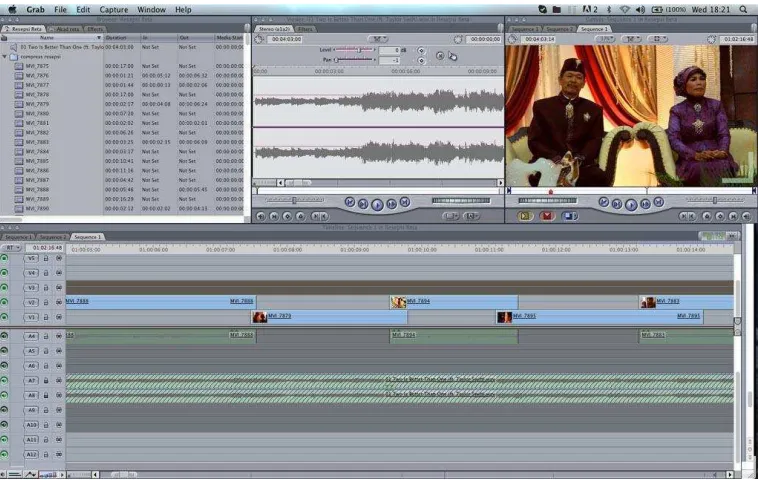Screen dimensions: 758x480
Task: Toggle A4 track audible green light
Action: 4,336
